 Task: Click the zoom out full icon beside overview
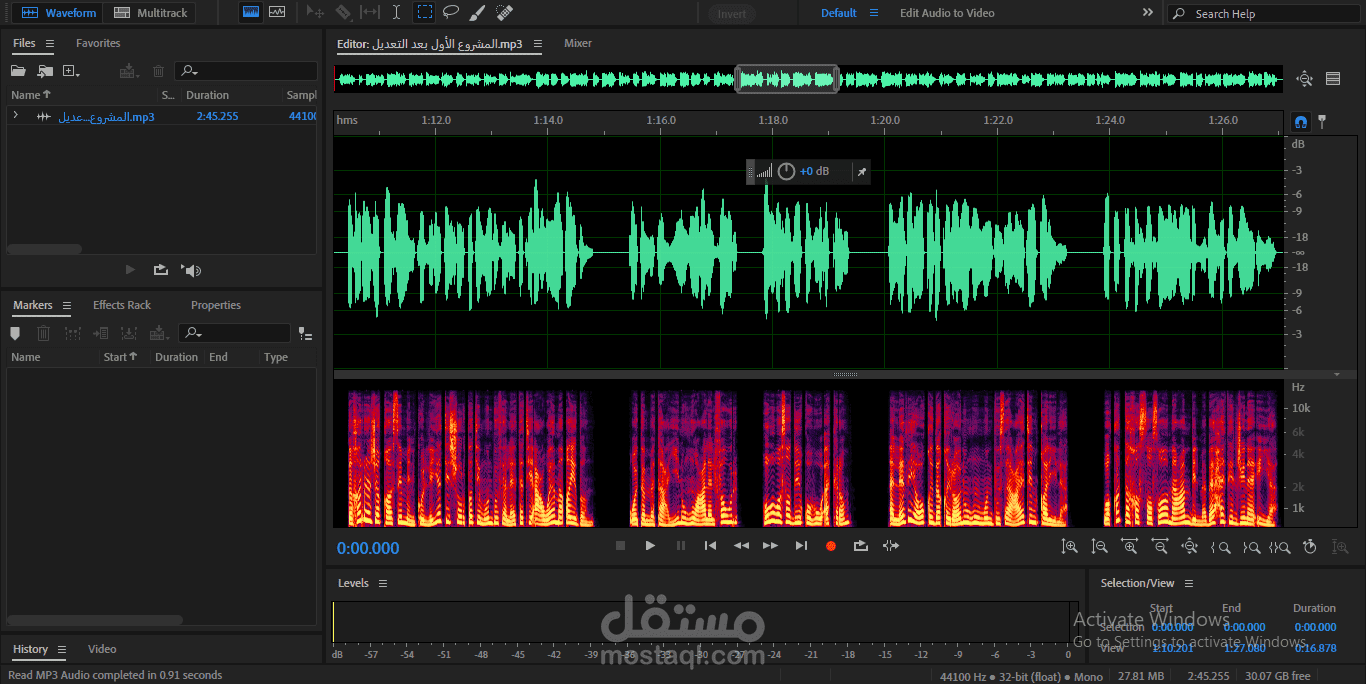tap(1304, 79)
